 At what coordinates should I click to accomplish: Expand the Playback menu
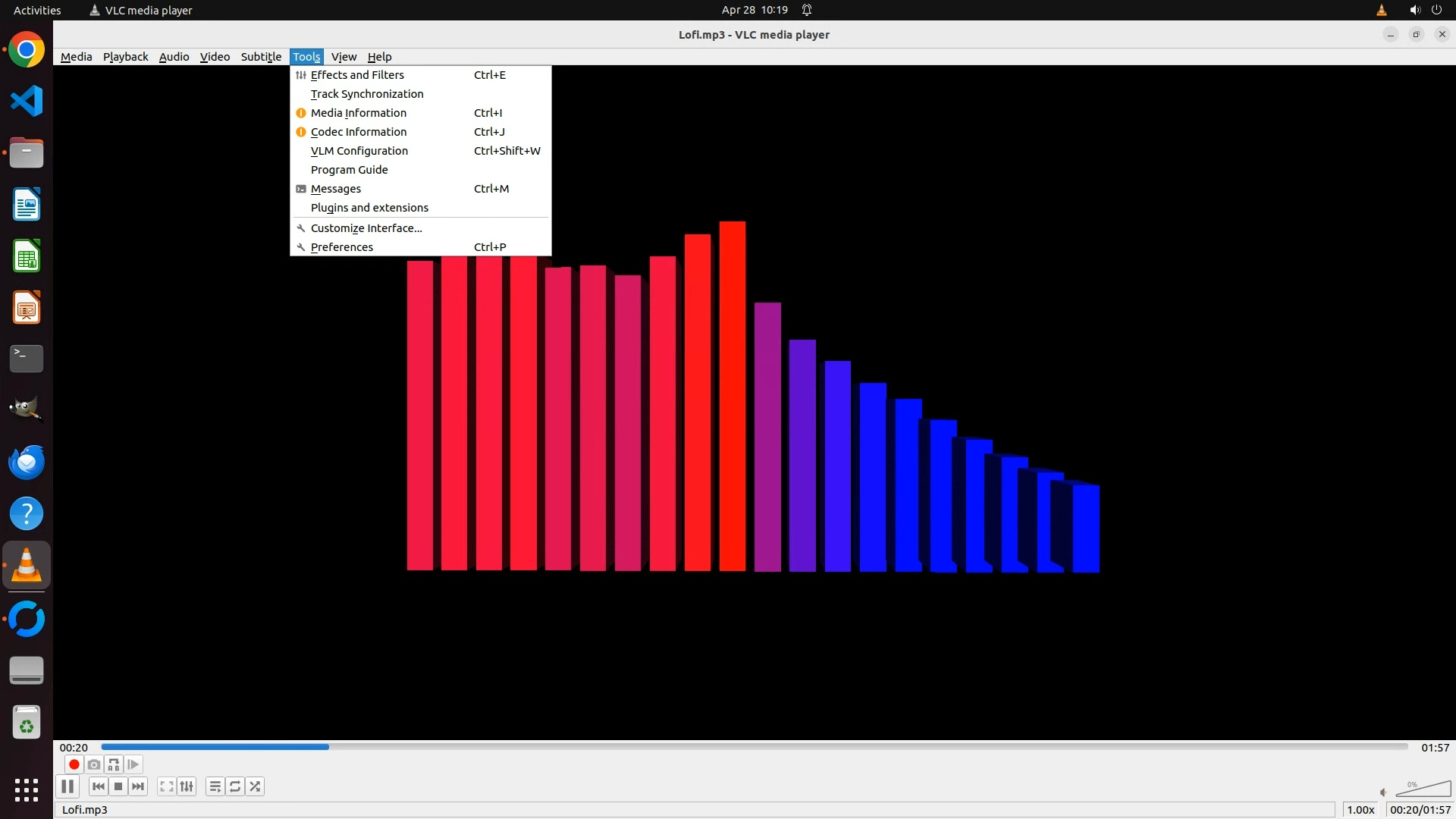[x=125, y=57]
